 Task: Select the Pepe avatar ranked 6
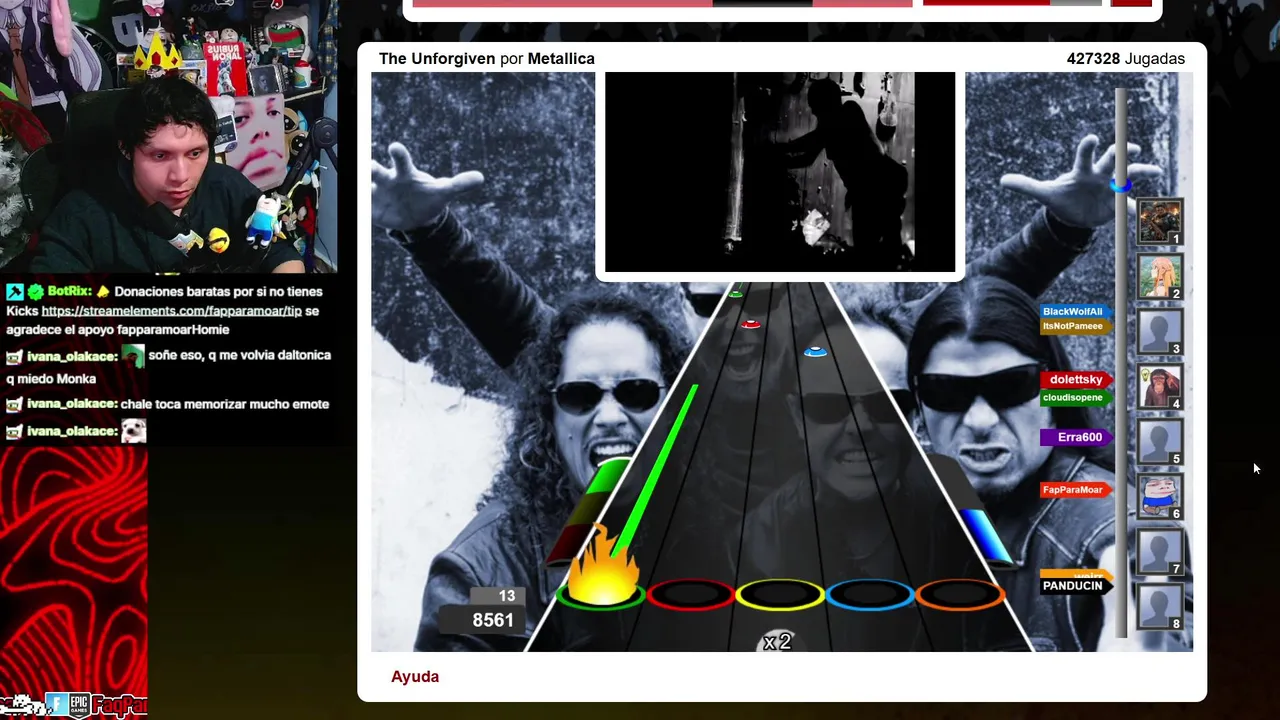coord(1160,496)
